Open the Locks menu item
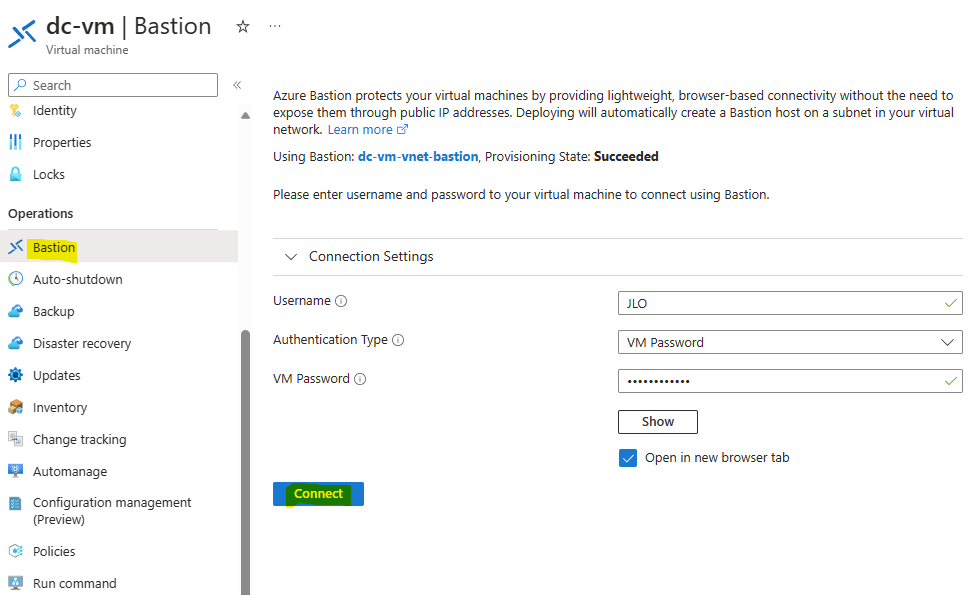The image size is (975, 595). (49, 174)
